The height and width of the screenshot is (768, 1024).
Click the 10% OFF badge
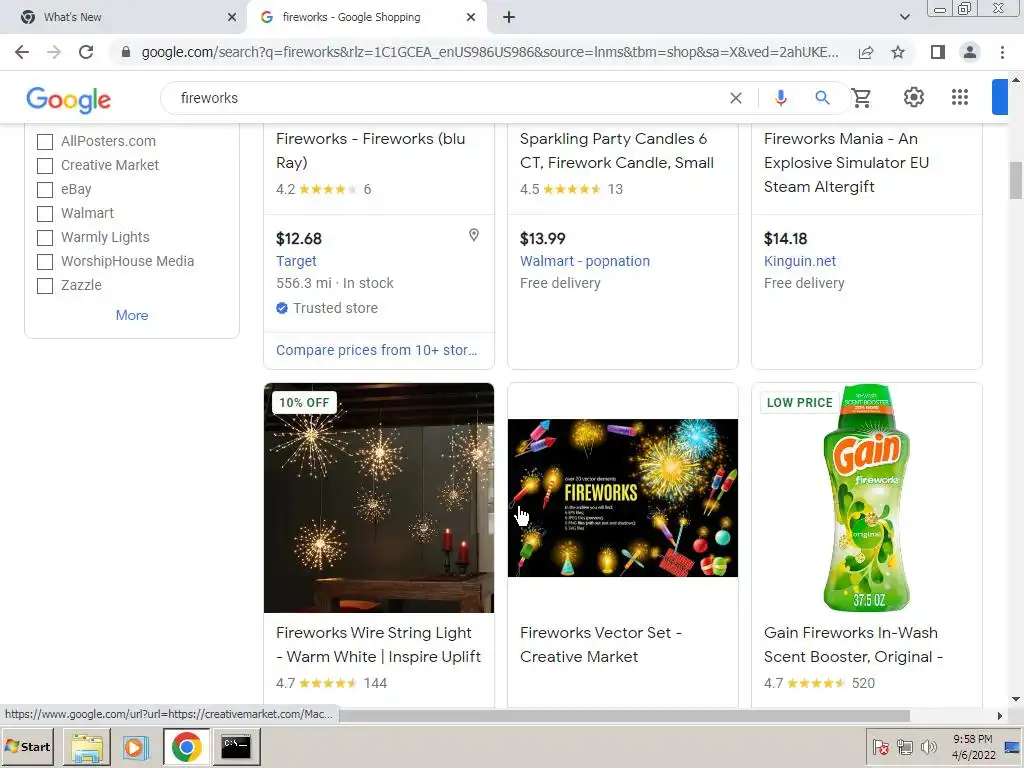[x=304, y=403]
